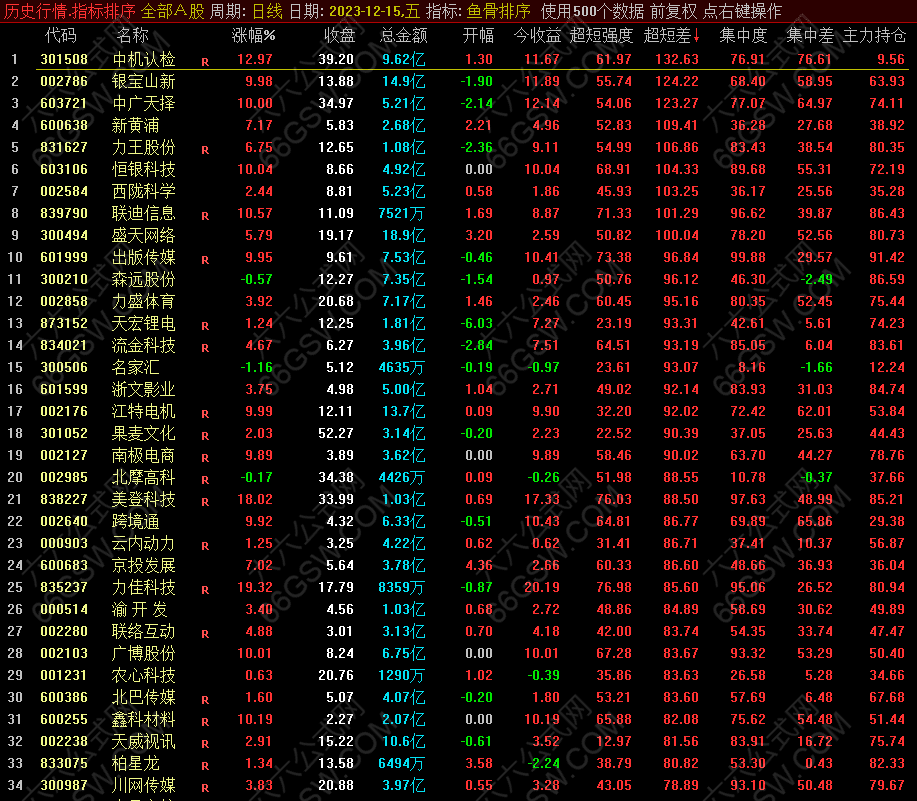Sort by the 总金额 column header
The width and height of the screenshot is (917, 801).
coord(403,36)
